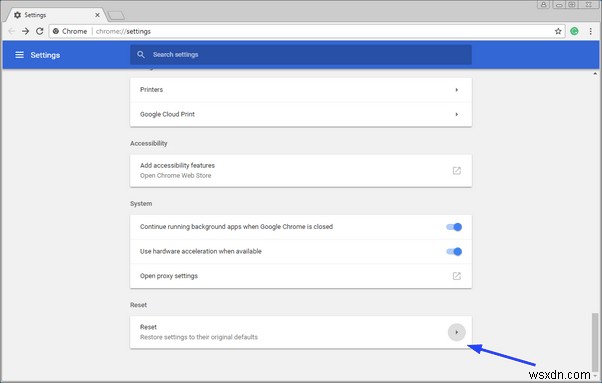Click the vertical scrollbar thumb
The width and height of the screenshot is (602, 385).
595,342
